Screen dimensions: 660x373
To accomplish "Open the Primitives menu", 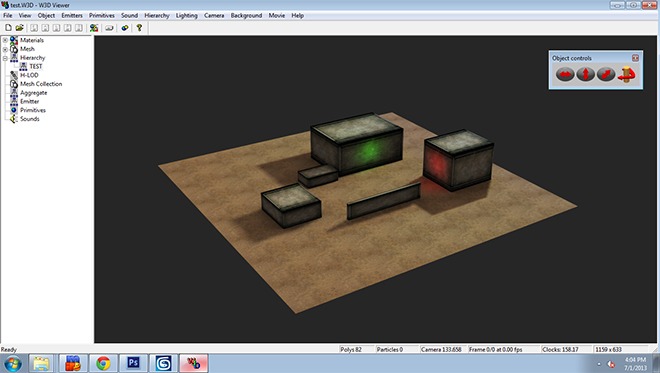I will point(101,15).
